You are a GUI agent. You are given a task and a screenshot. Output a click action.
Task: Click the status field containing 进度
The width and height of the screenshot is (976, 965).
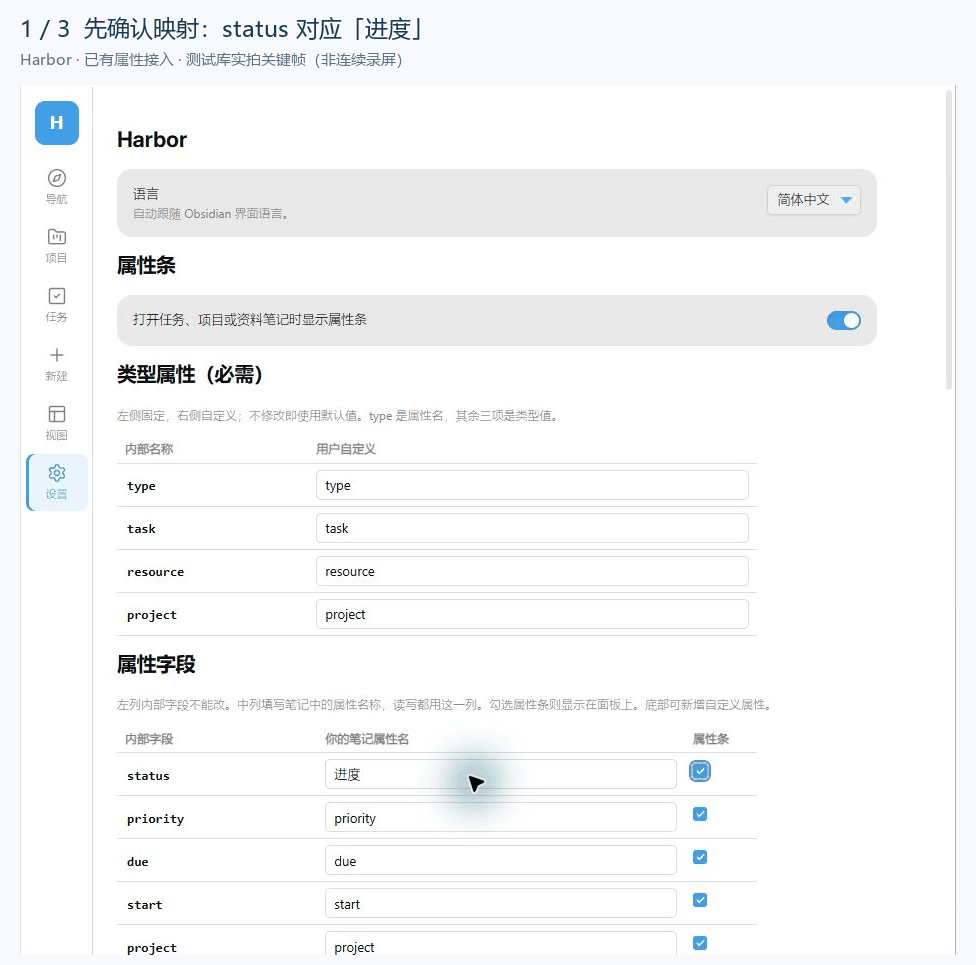[500, 774]
